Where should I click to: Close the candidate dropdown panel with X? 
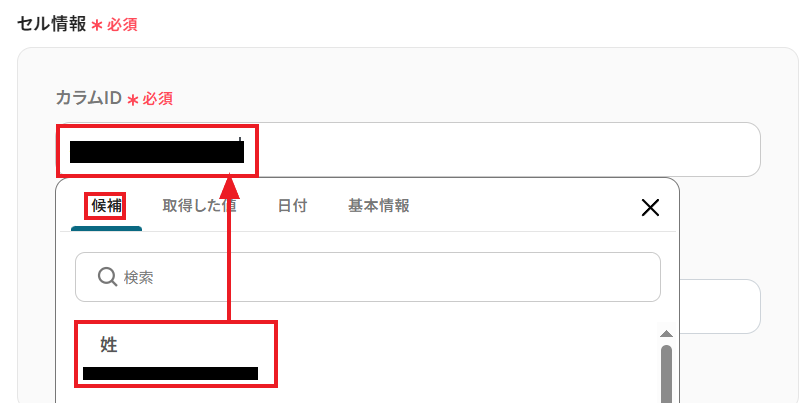[x=650, y=208]
